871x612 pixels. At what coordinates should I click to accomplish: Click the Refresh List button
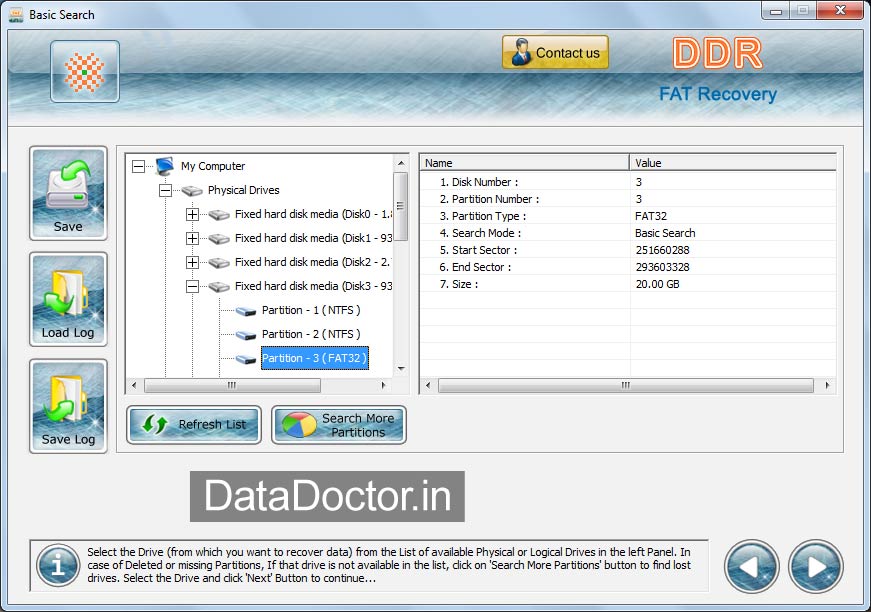[x=194, y=425]
